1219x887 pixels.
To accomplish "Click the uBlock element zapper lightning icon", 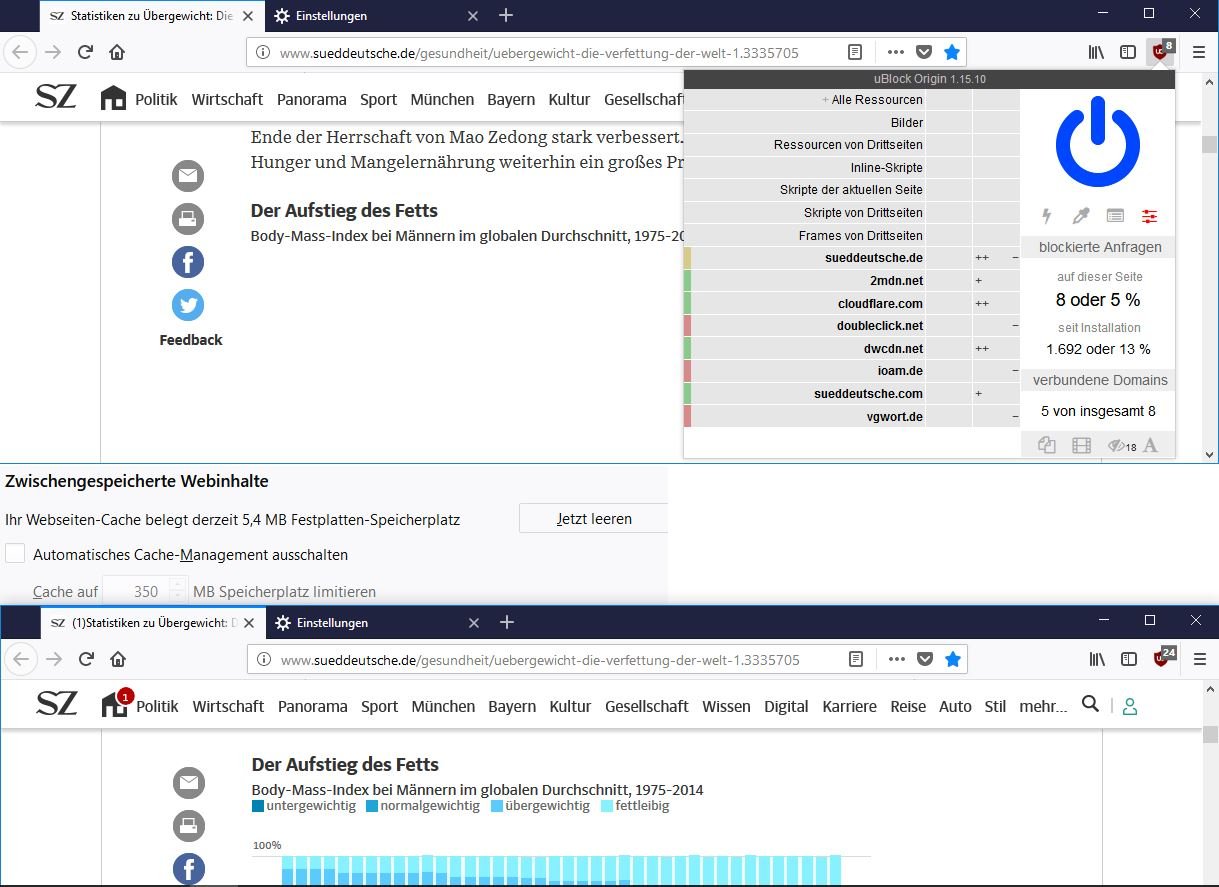I will click(x=1047, y=216).
